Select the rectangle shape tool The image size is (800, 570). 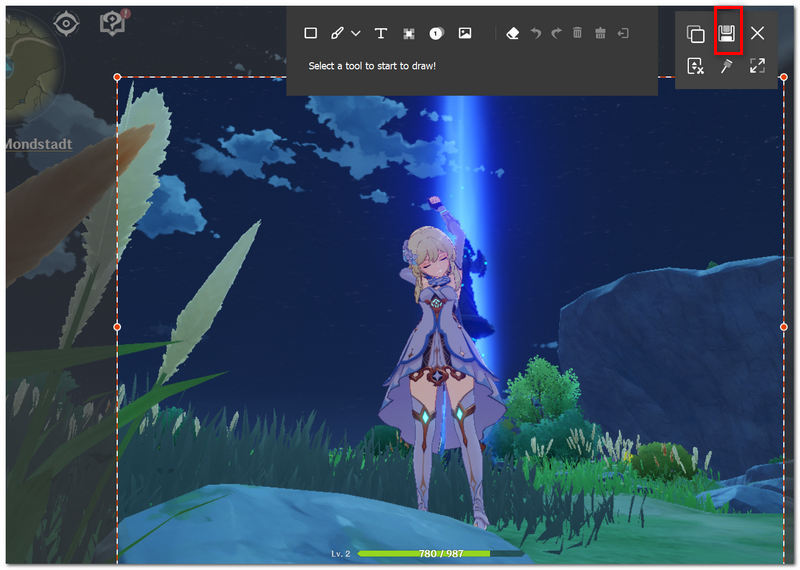coord(310,33)
